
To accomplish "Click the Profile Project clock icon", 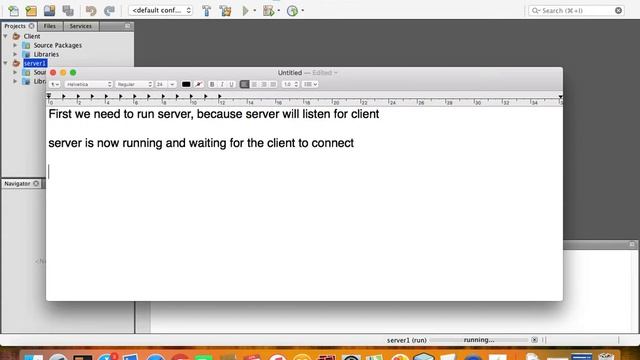I will point(292,11).
